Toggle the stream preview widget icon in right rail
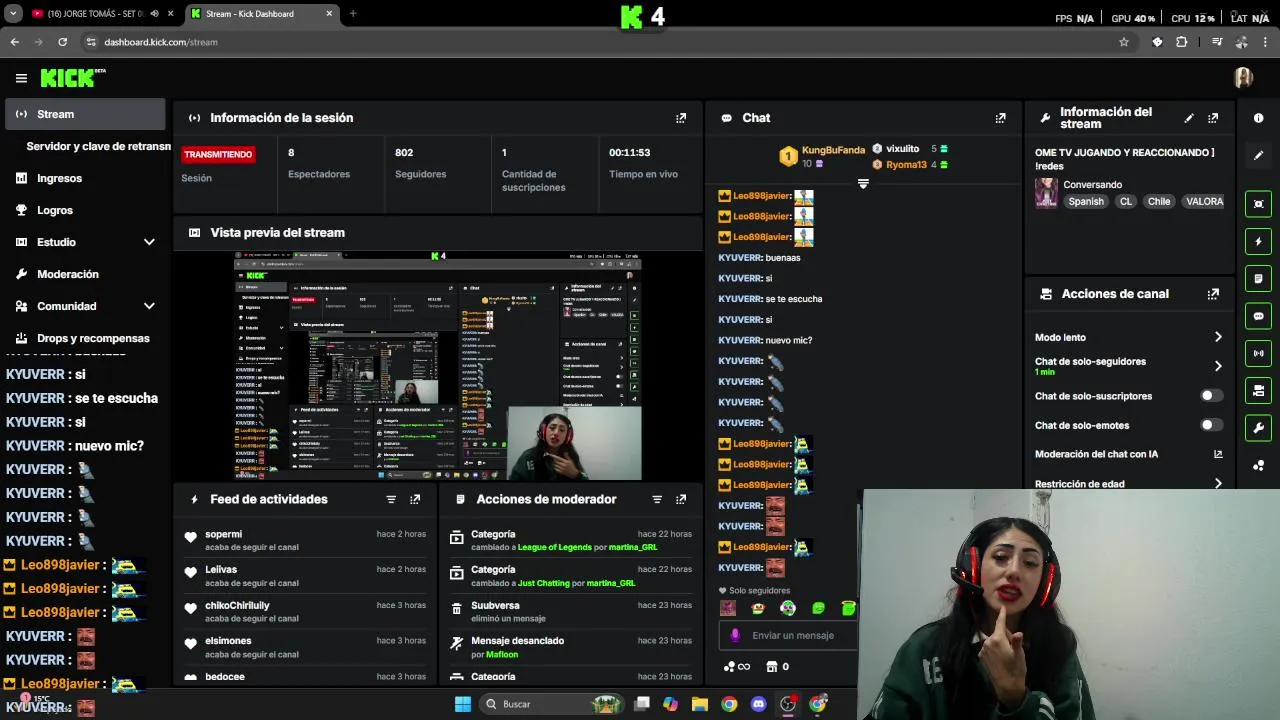Viewport: 1280px width, 720px height. click(x=1258, y=204)
